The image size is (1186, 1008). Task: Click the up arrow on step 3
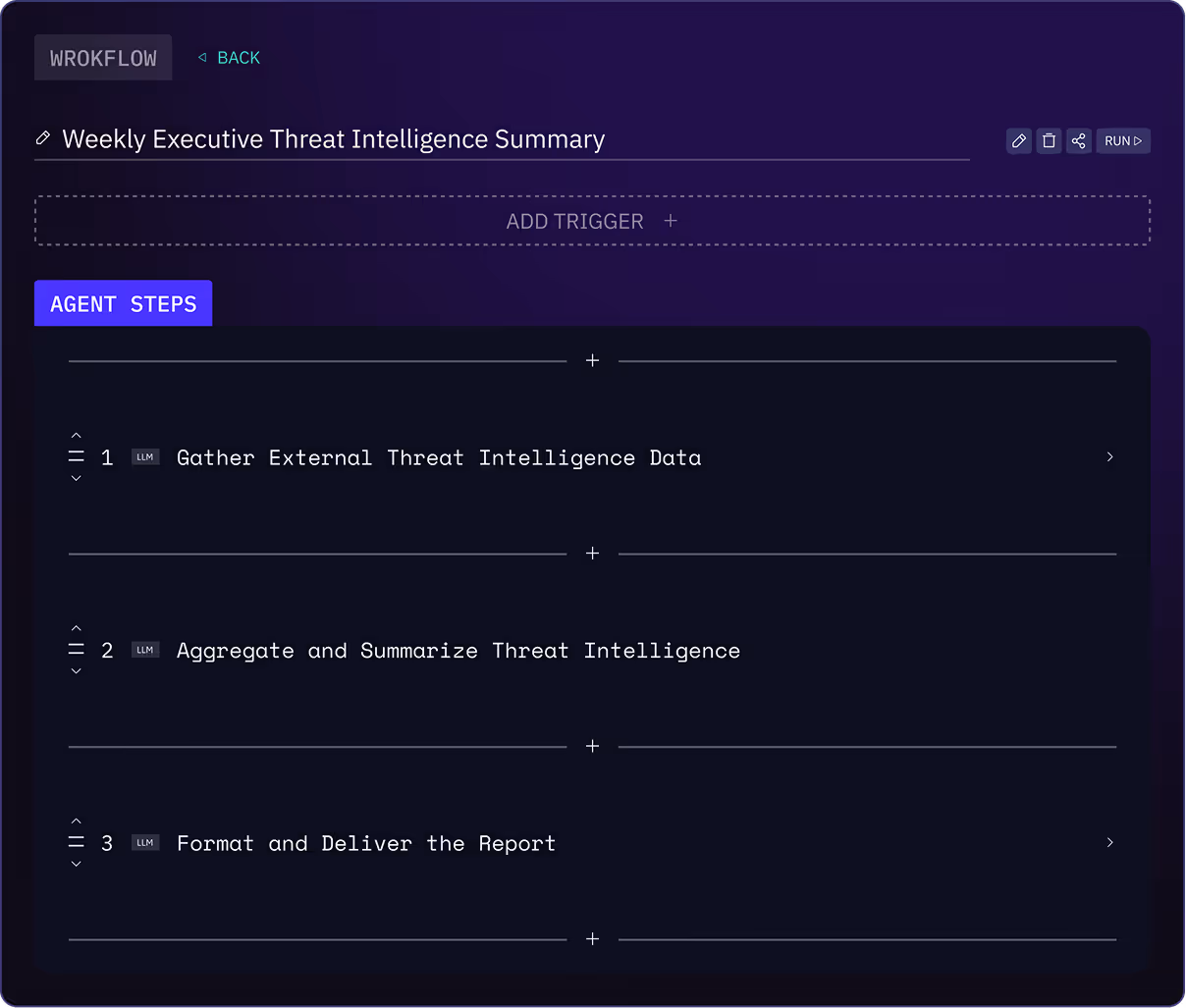tap(76, 821)
